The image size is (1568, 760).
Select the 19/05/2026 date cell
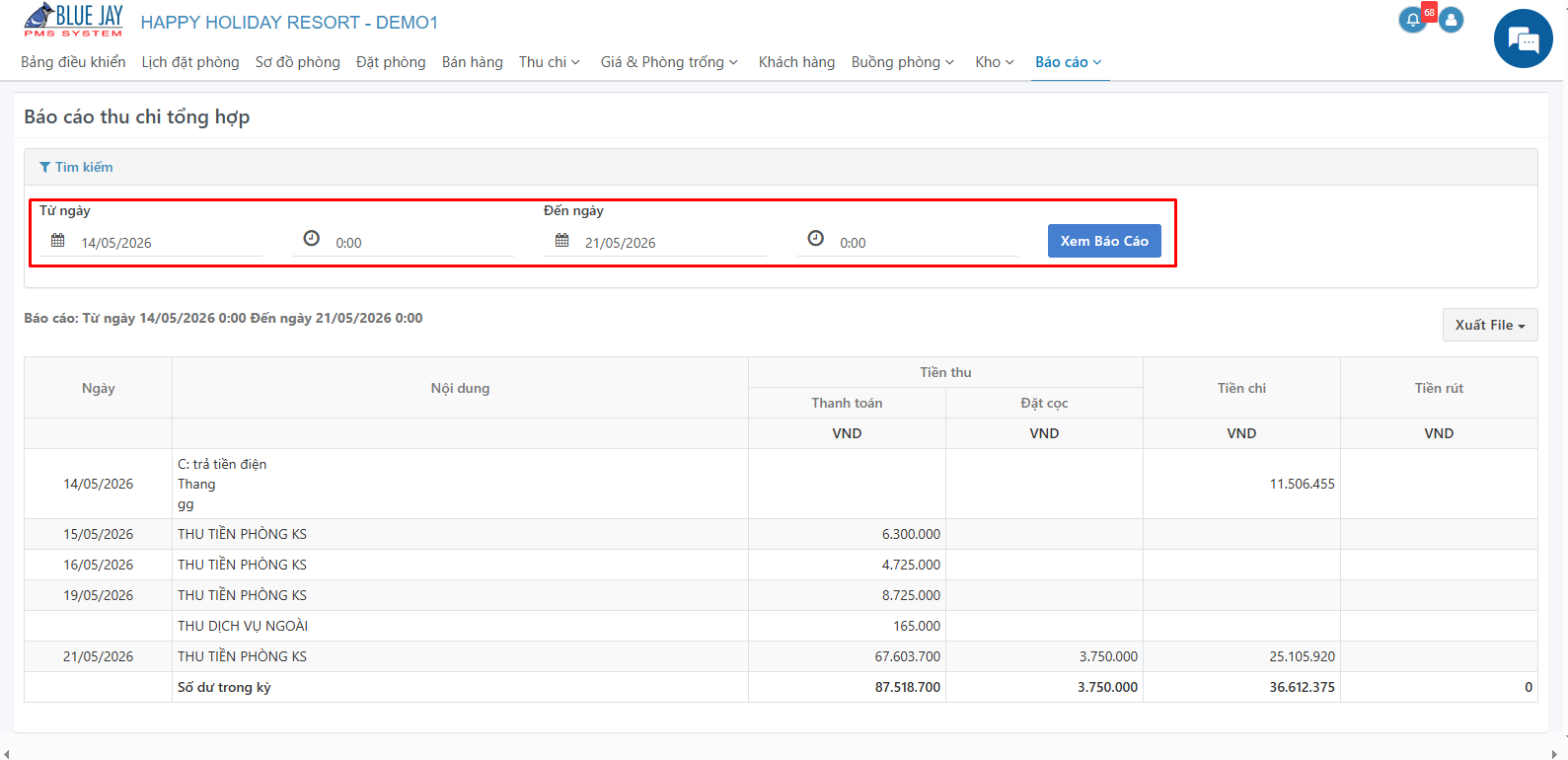point(99,595)
